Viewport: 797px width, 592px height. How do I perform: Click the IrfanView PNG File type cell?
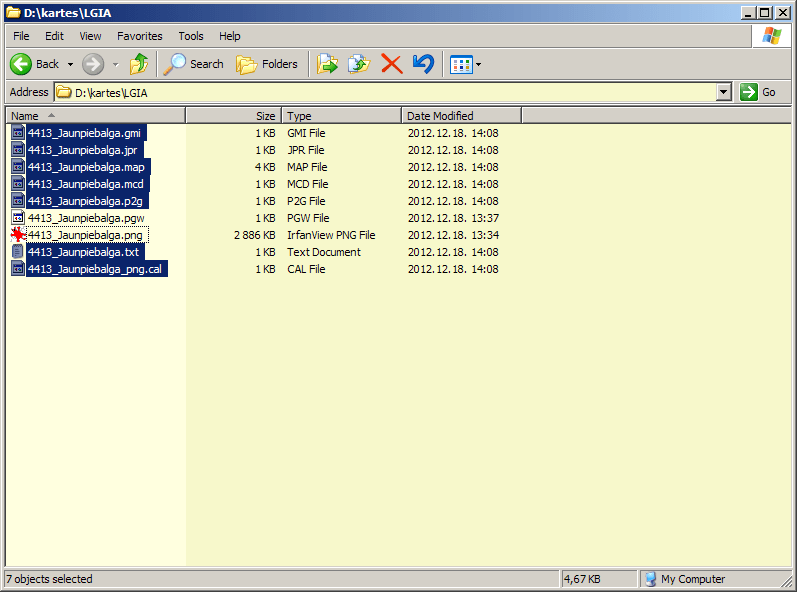tap(331, 235)
